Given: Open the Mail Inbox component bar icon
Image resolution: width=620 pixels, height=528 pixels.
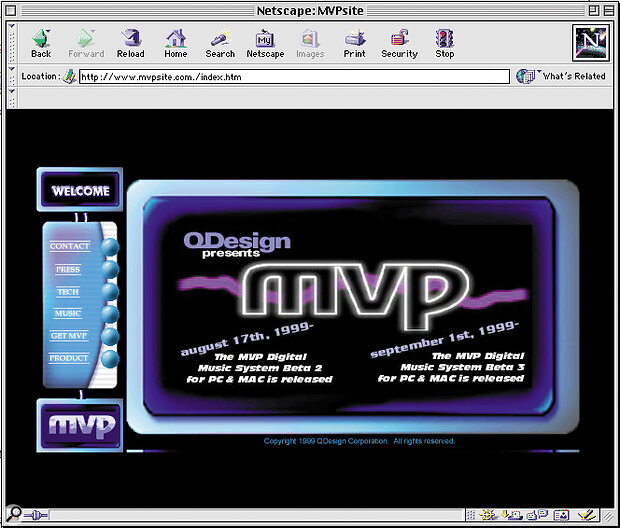Looking at the screenshot, I should pyautogui.click(x=511, y=515).
